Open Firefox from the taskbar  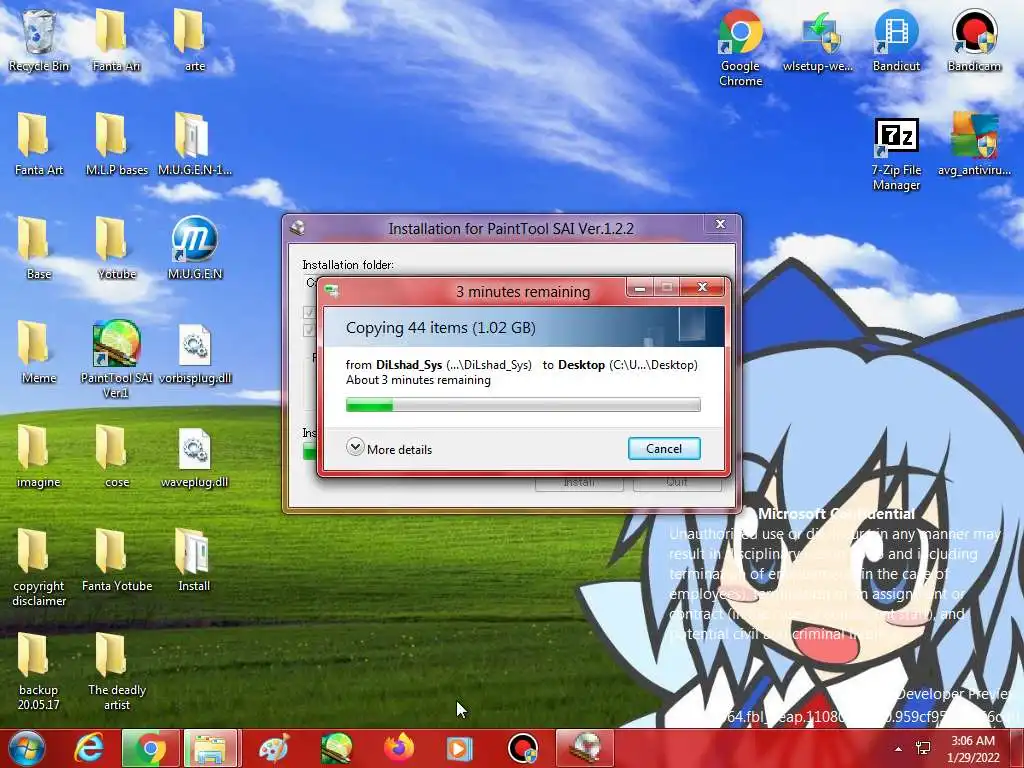(398, 748)
